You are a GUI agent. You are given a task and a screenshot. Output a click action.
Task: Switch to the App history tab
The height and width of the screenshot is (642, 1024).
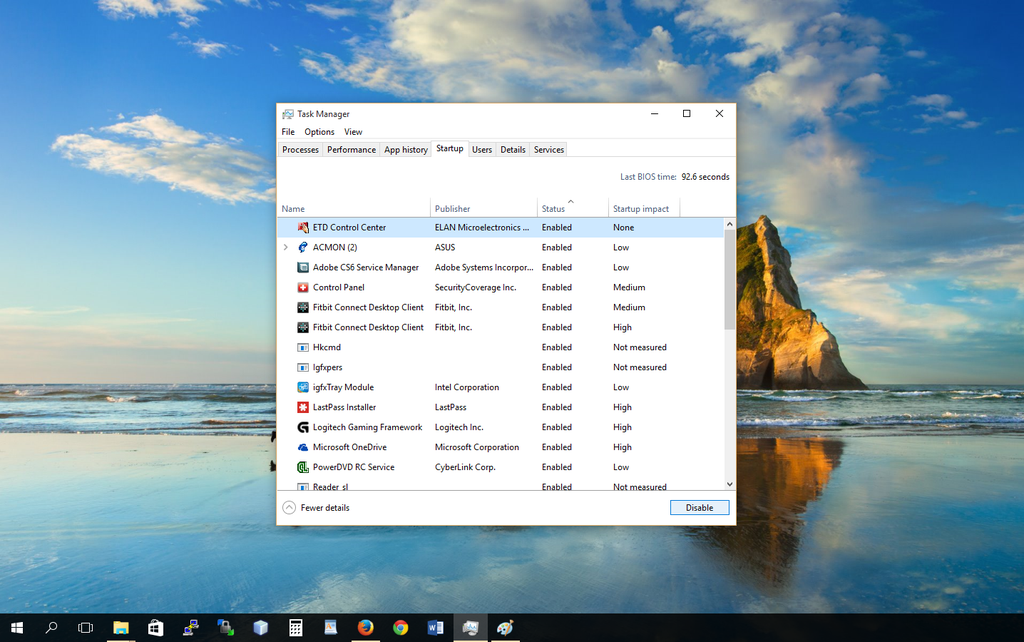coord(406,150)
